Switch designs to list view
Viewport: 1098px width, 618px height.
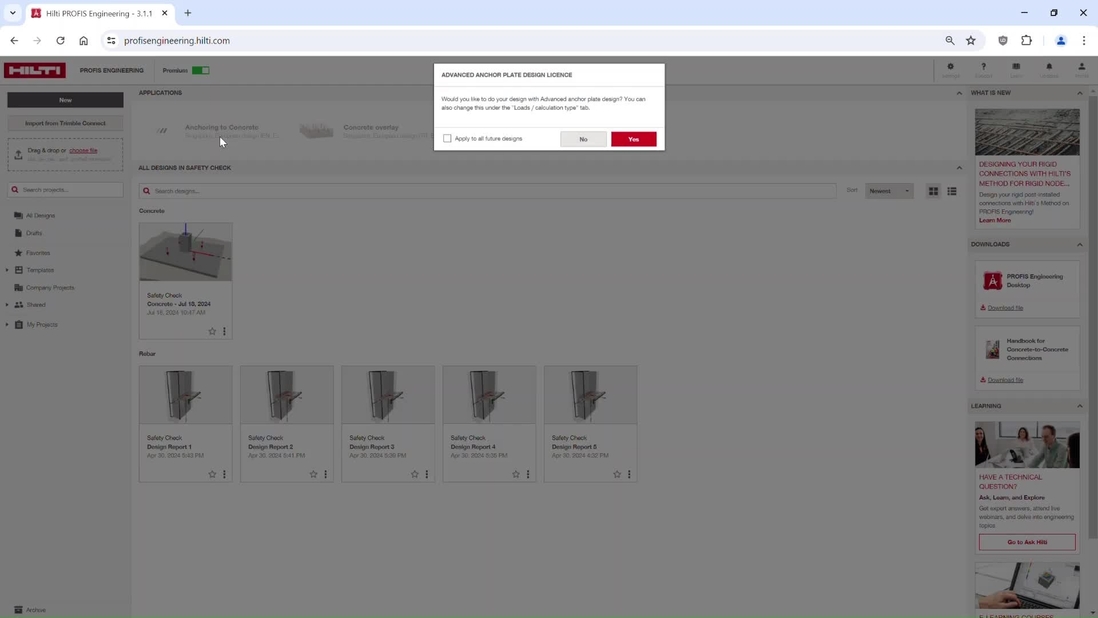[951, 191]
